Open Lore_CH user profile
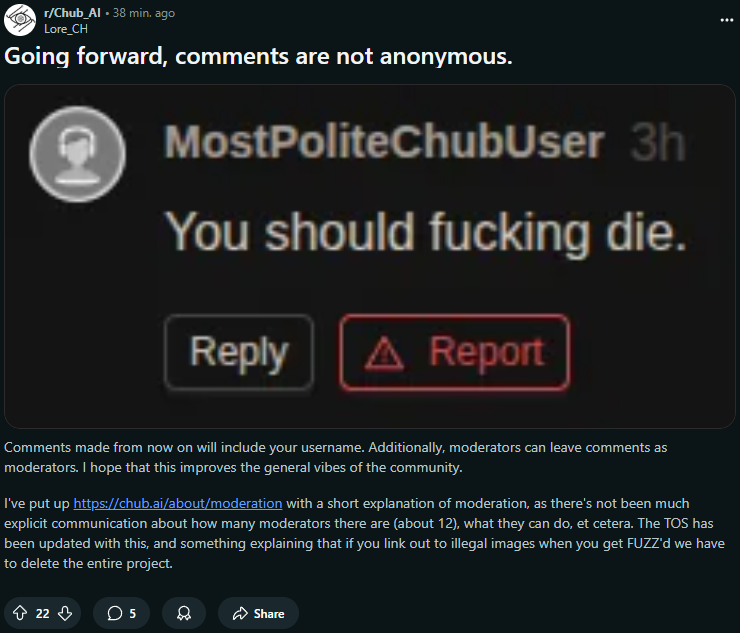Screen dimensions: 740x633 [66, 29]
